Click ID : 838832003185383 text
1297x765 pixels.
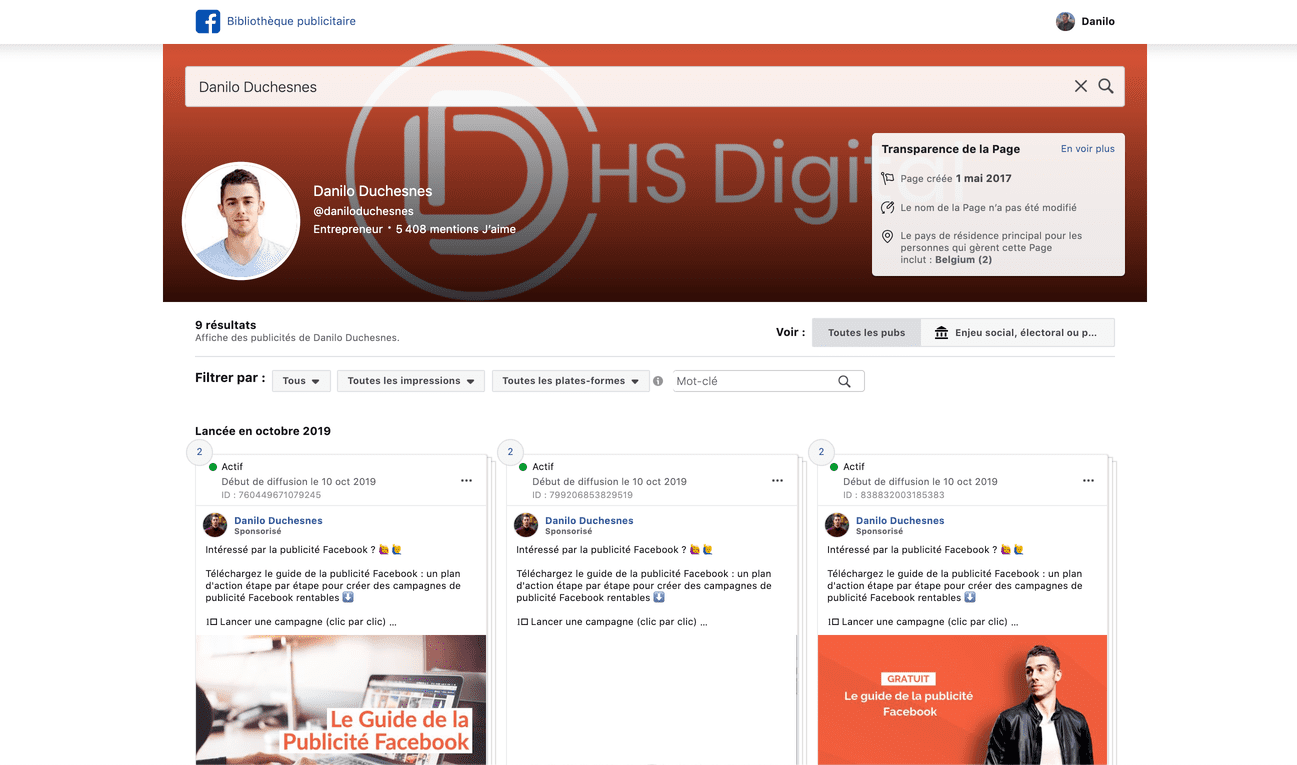tap(894, 495)
